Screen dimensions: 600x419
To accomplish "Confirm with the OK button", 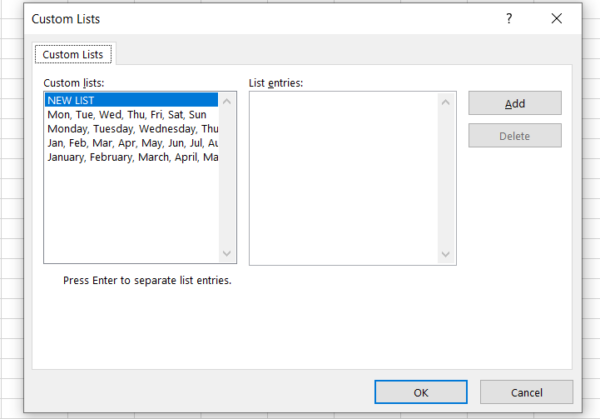I will (x=420, y=392).
